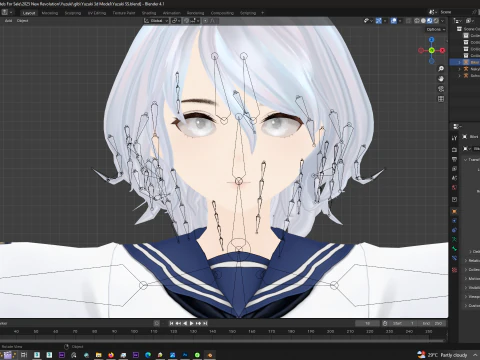The width and height of the screenshot is (480, 360).
Task: Expand the third armature object in the outliner
Action: coord(460,76)
